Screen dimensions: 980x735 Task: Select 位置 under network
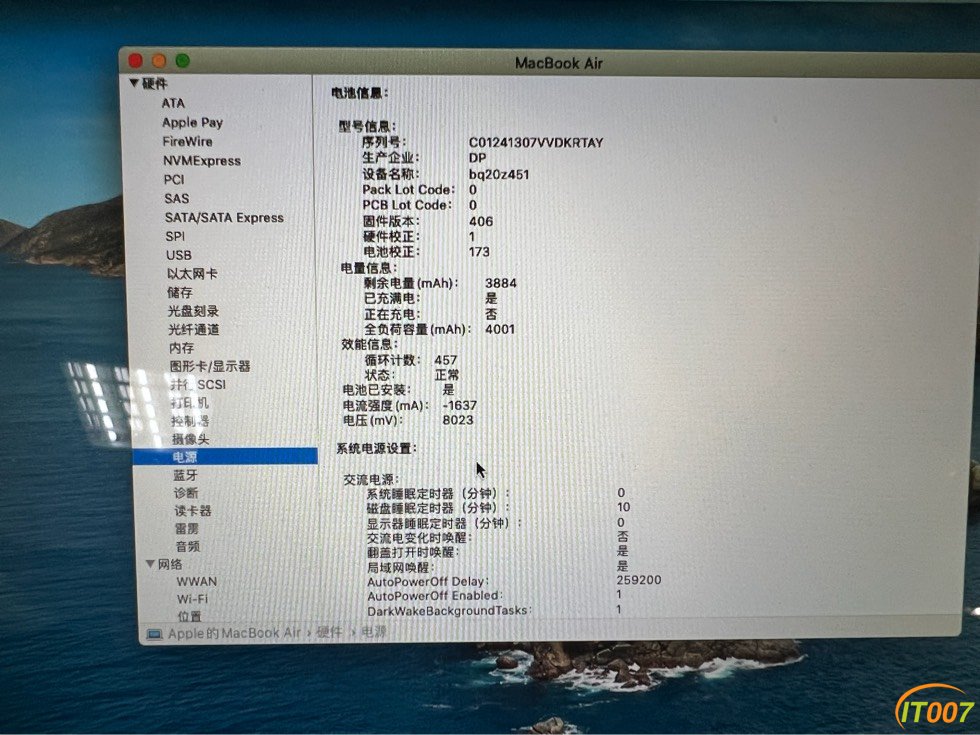click(x=189, y=616)
